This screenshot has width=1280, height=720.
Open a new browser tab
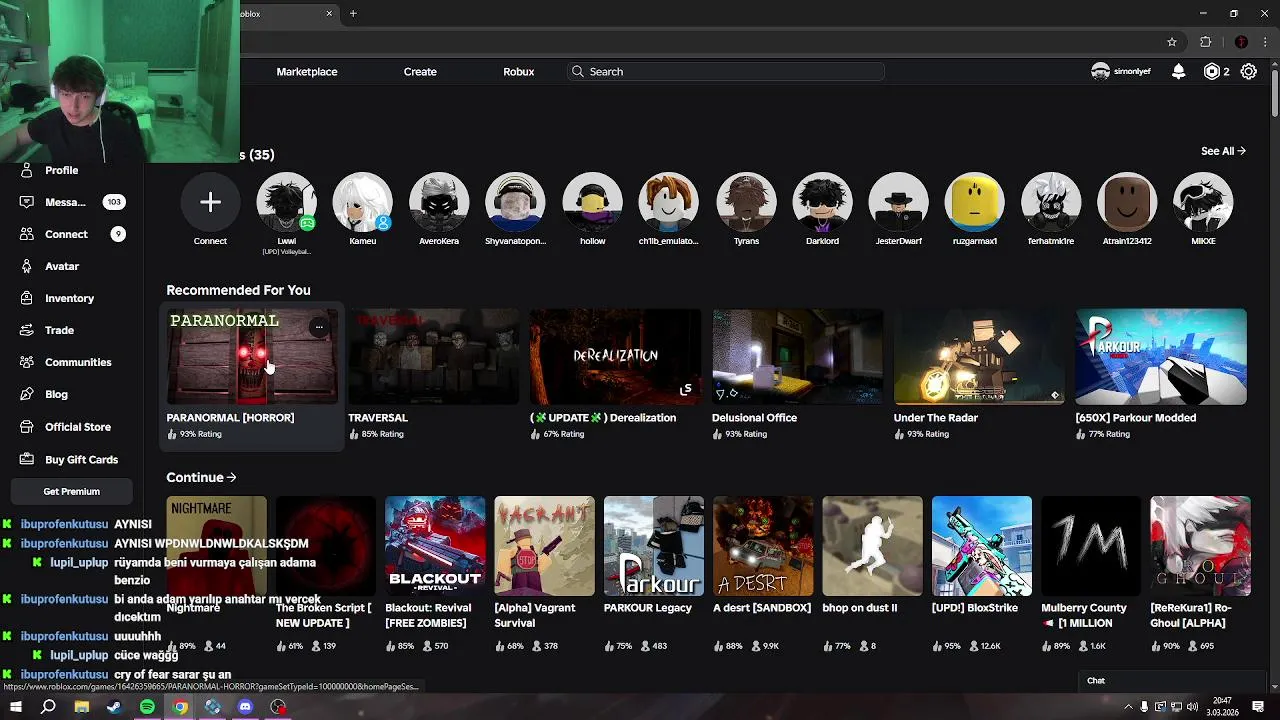pos(353,13)
